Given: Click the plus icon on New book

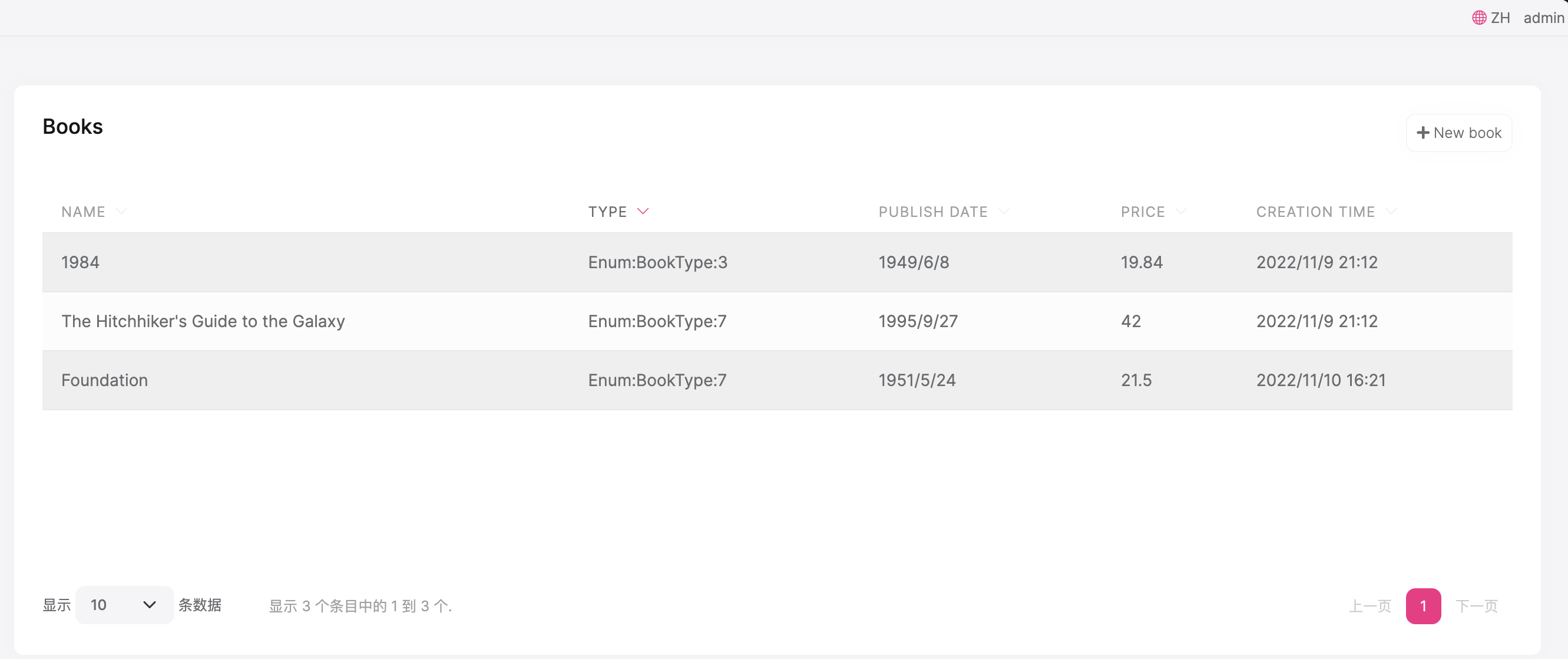Looking at the screenshot, I should pyautogui.click(x=1423, y=133).
